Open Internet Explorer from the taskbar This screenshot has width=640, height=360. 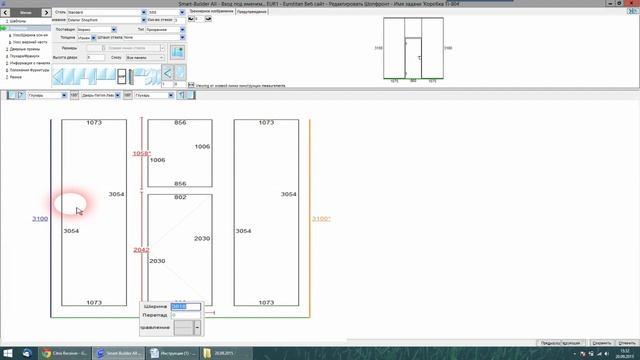pyautogui.click(x=27, y=353)
